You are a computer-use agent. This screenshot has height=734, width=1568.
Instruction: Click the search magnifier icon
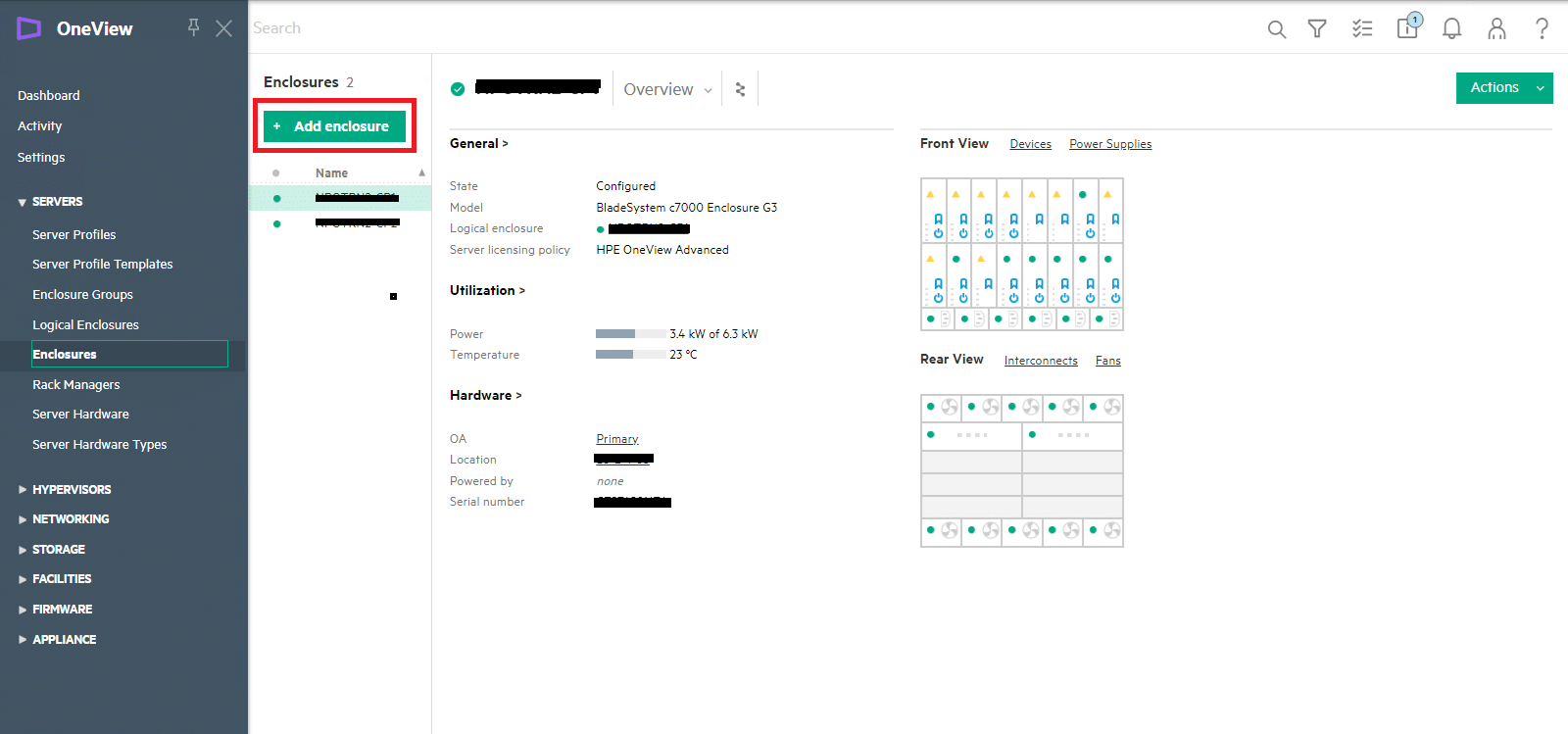(1276, 29)
